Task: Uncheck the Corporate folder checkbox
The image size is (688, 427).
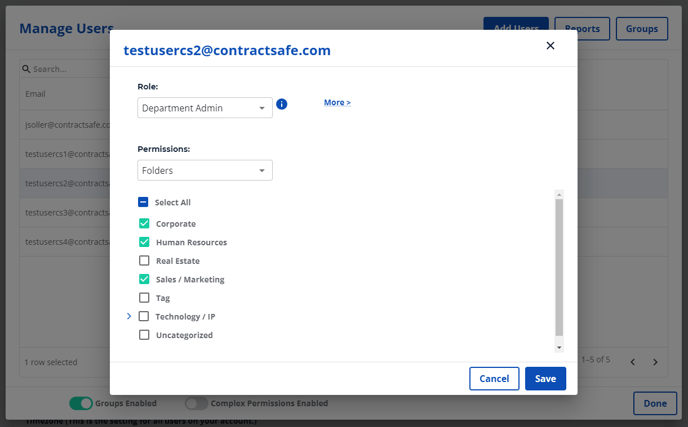Action: (144, 223)
